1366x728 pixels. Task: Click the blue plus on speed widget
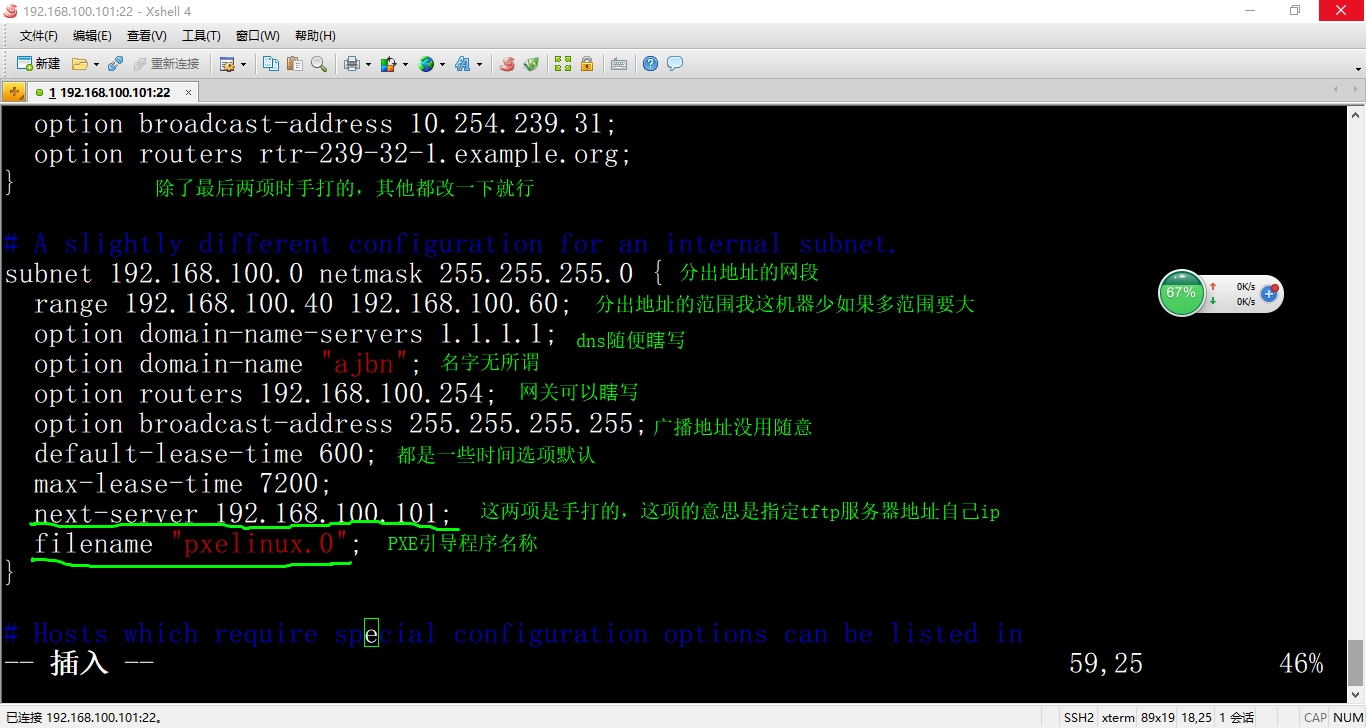(x=1269, y=293)
